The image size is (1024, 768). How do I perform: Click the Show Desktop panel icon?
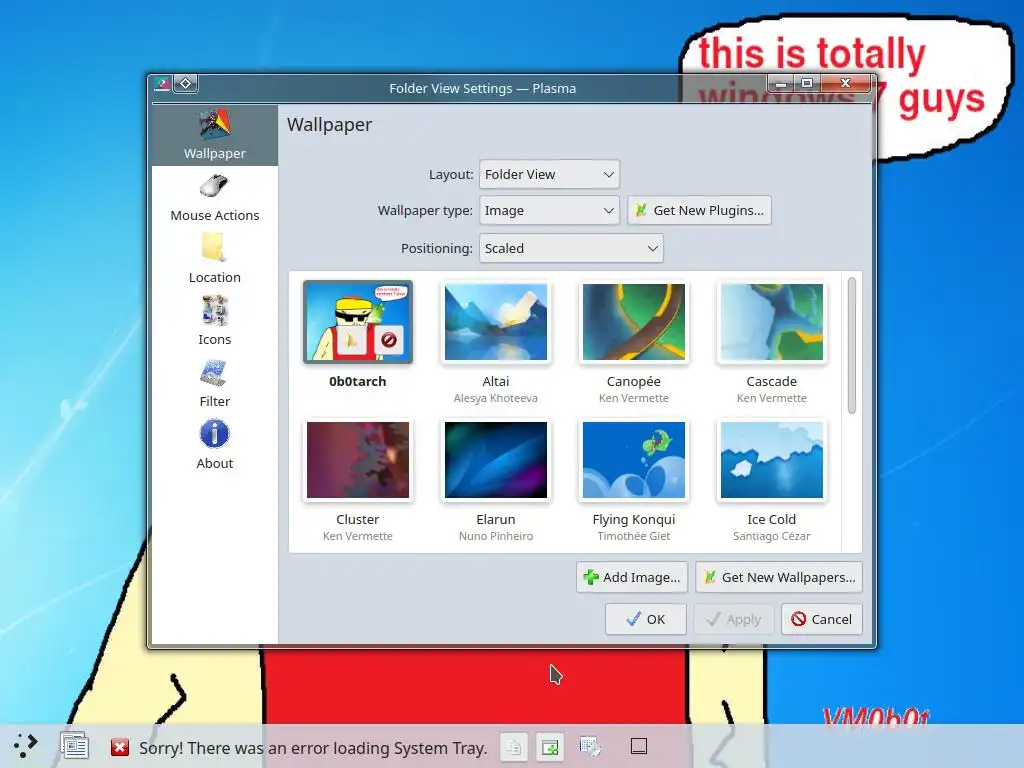(639, 746)
